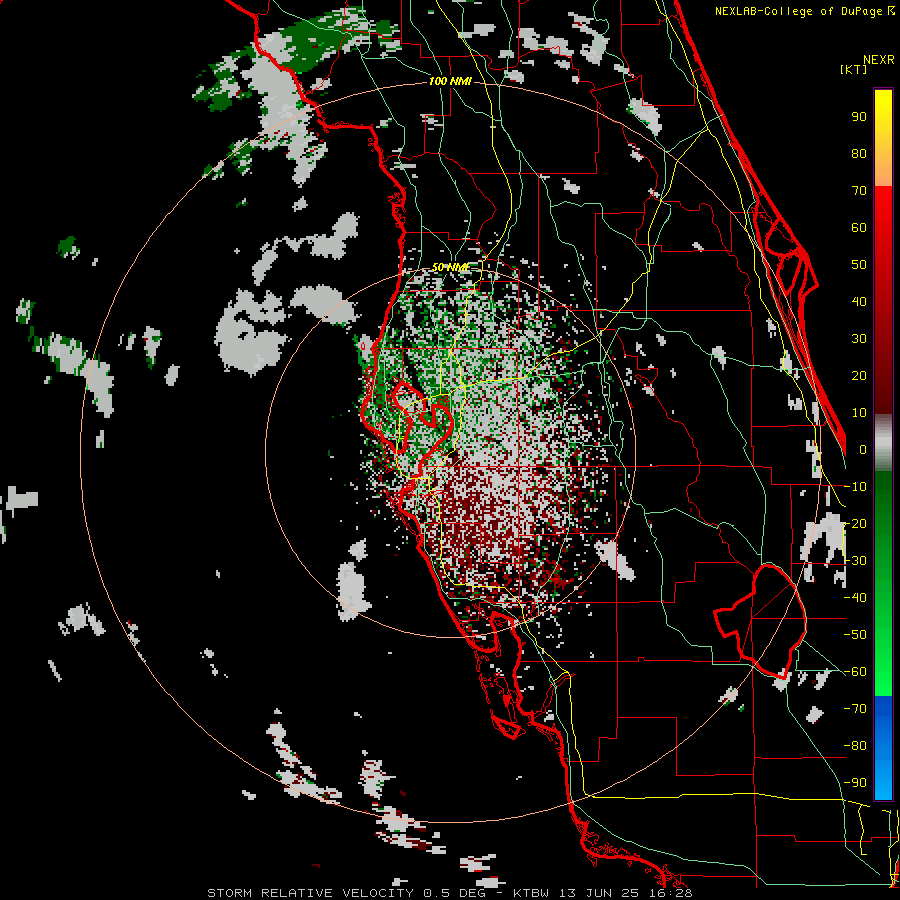Click the -60 scale value

pos(855,672)
